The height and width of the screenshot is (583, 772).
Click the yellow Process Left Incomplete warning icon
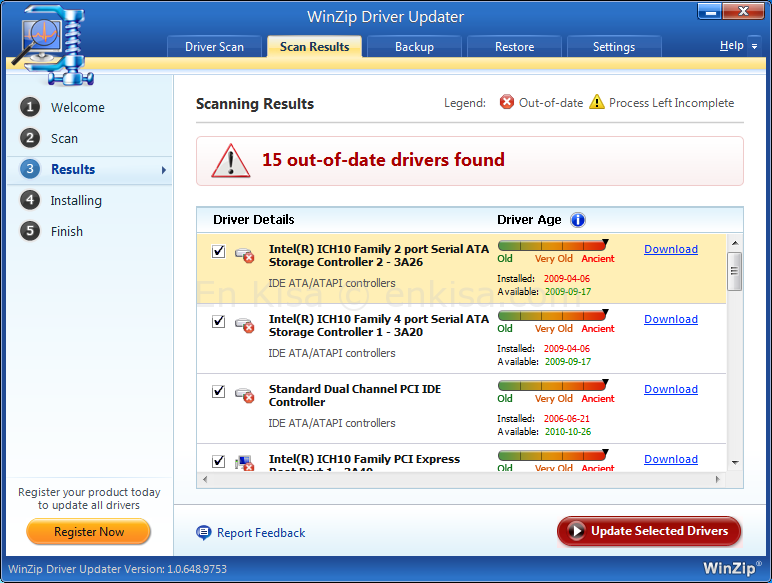point(597,102)
